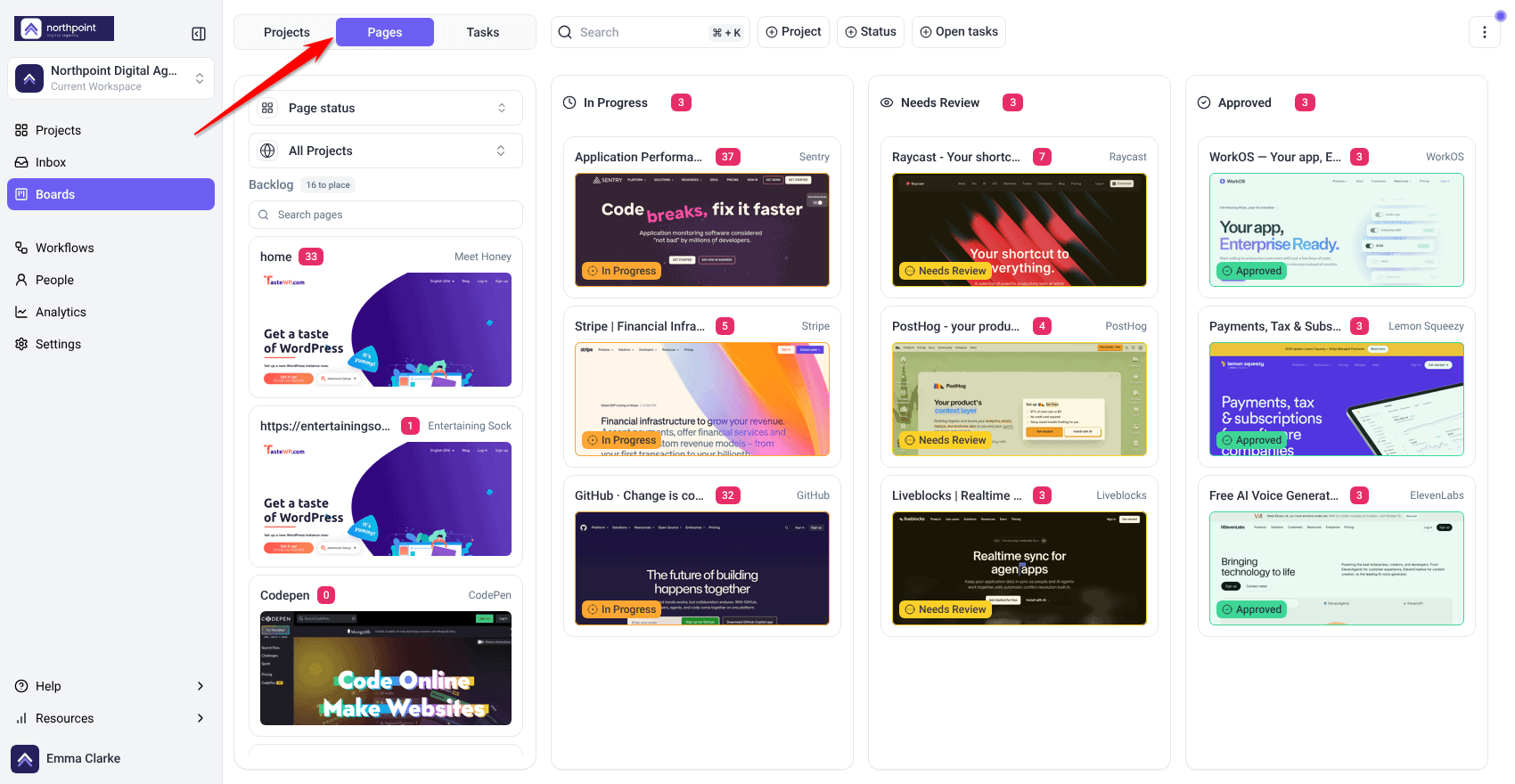Add the Status filter
The image size is (1515, 784).
coord(871,32)
